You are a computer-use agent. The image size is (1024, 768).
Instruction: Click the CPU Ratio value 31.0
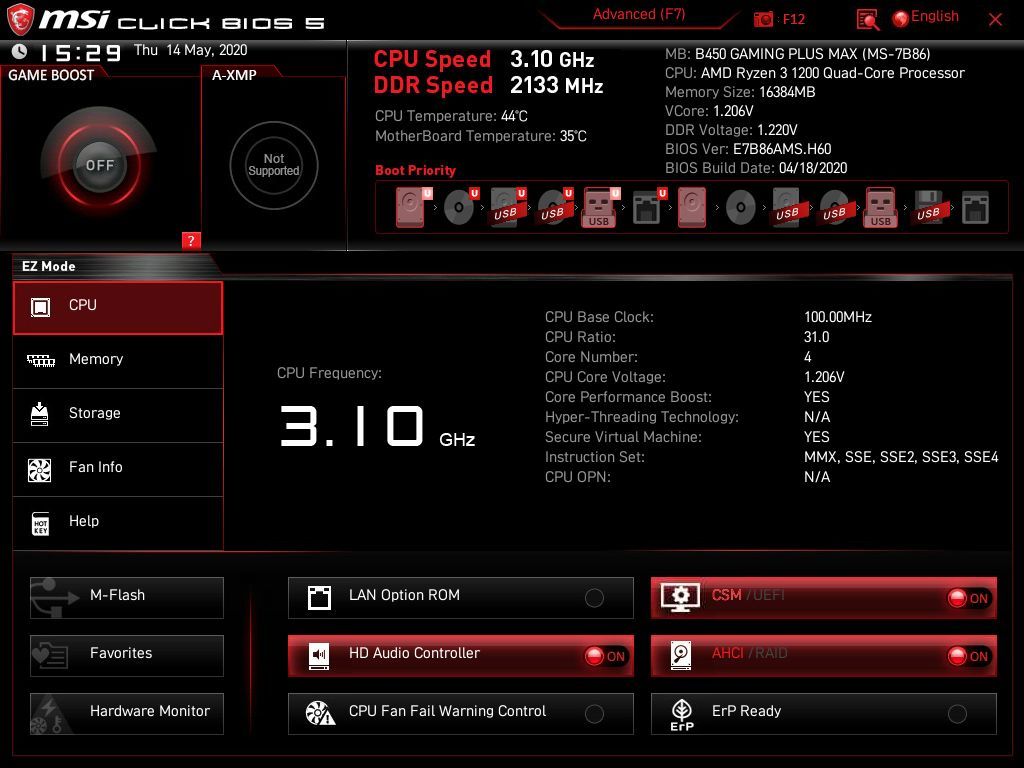point(816,337)
